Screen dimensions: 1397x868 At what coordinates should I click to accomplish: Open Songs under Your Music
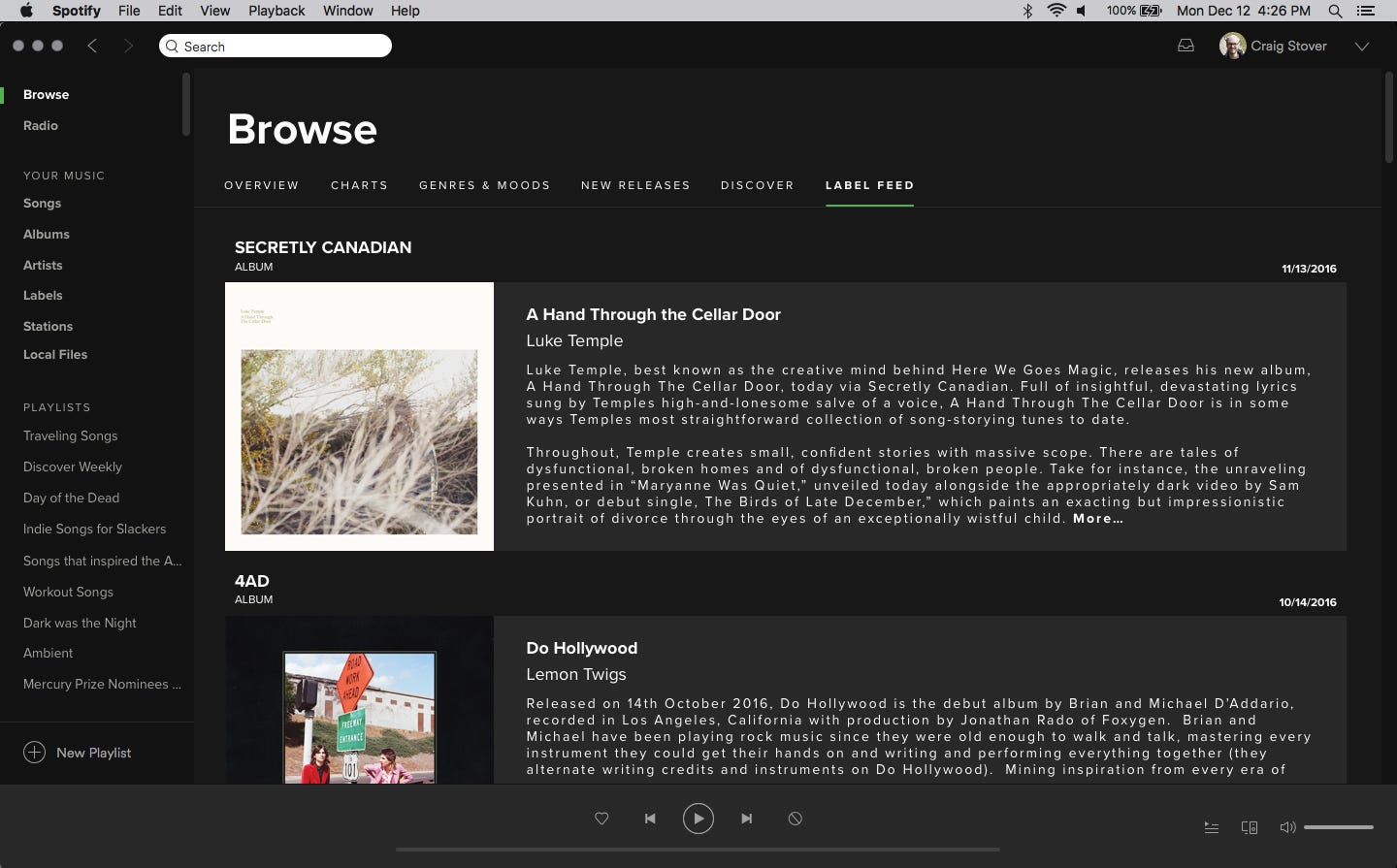[43, 203]
